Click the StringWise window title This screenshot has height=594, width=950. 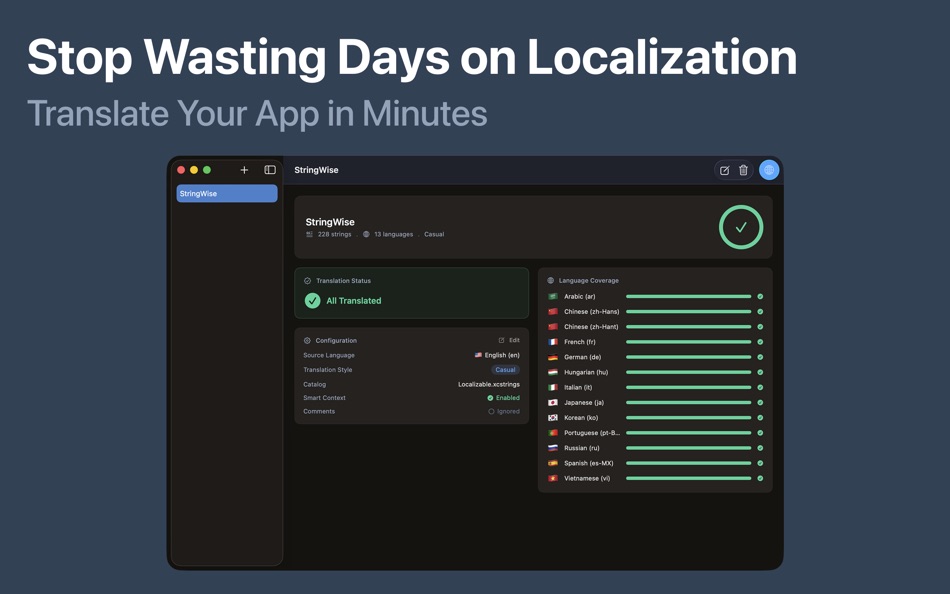point(315,170)
